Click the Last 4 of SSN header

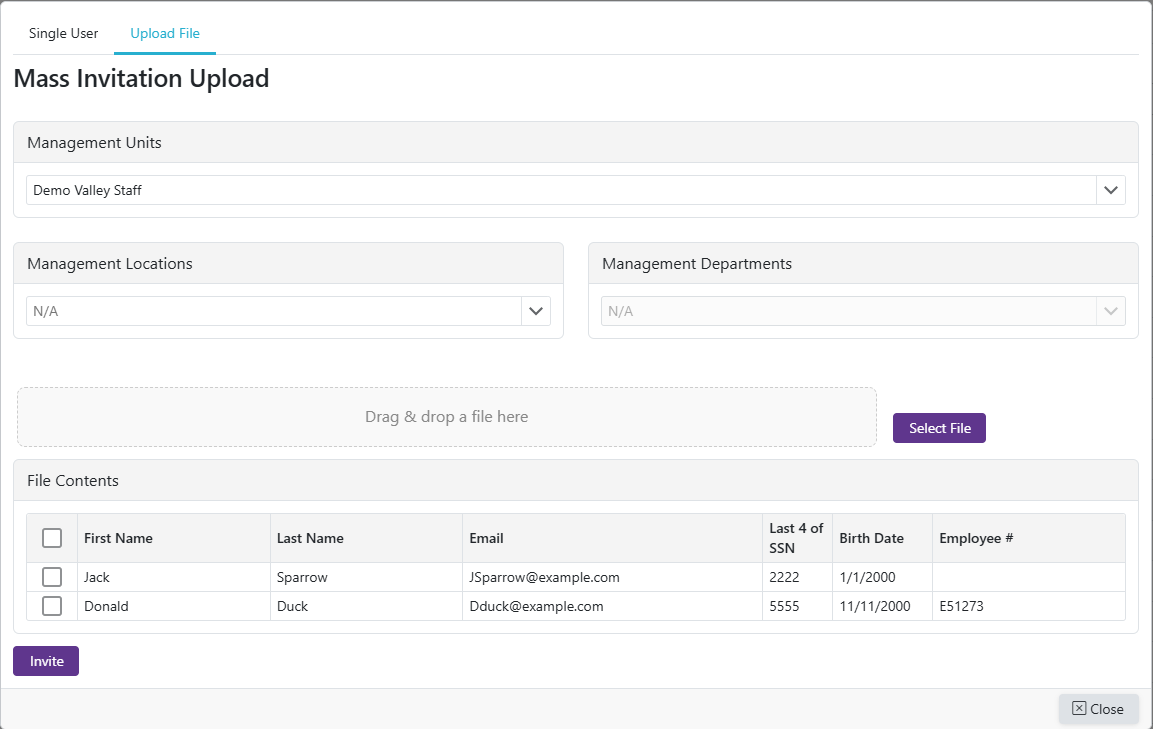tap(796, 538)
